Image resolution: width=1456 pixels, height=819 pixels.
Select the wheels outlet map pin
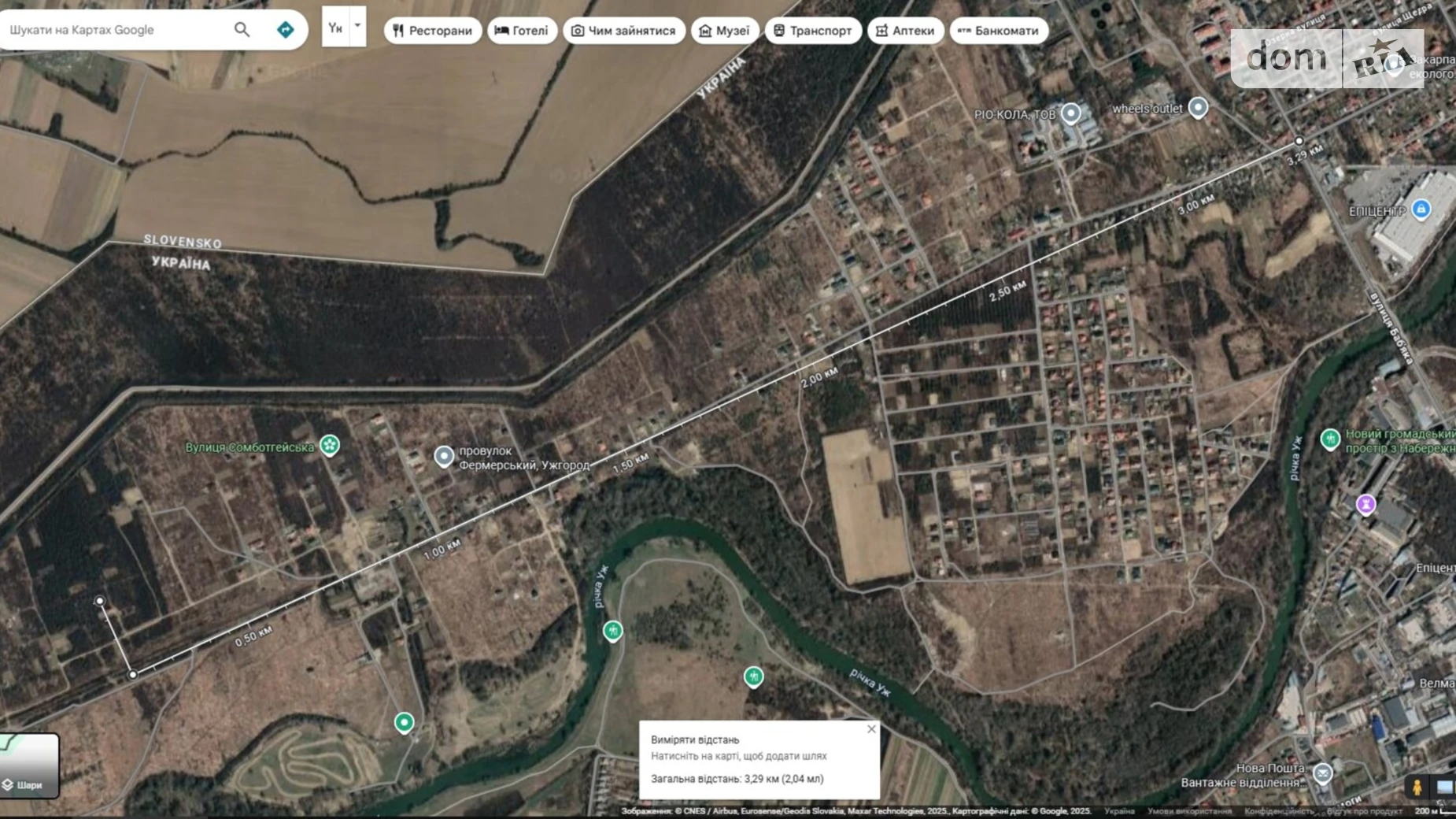1197,107
